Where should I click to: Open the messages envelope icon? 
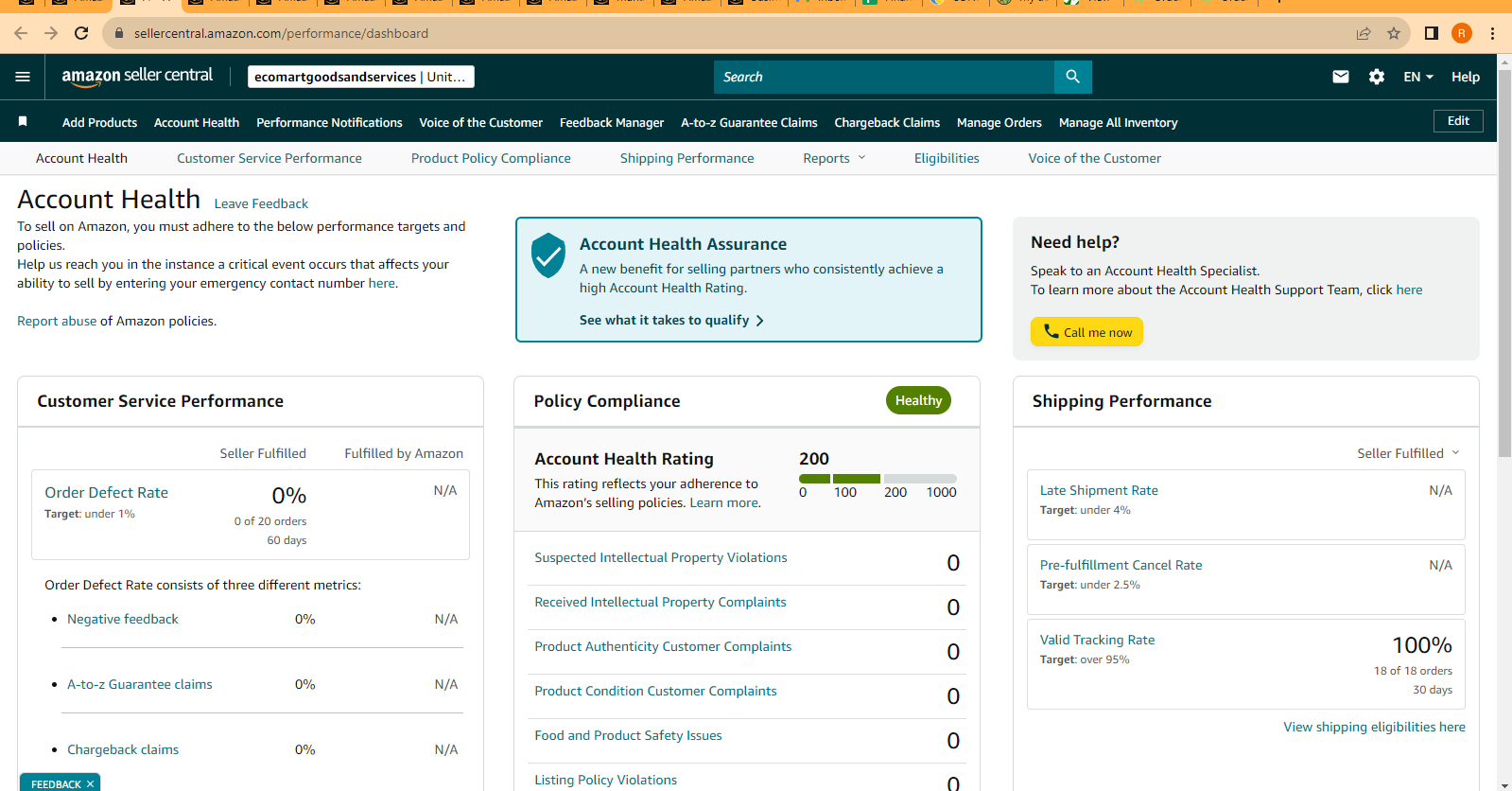click(x=1341, y=77)
